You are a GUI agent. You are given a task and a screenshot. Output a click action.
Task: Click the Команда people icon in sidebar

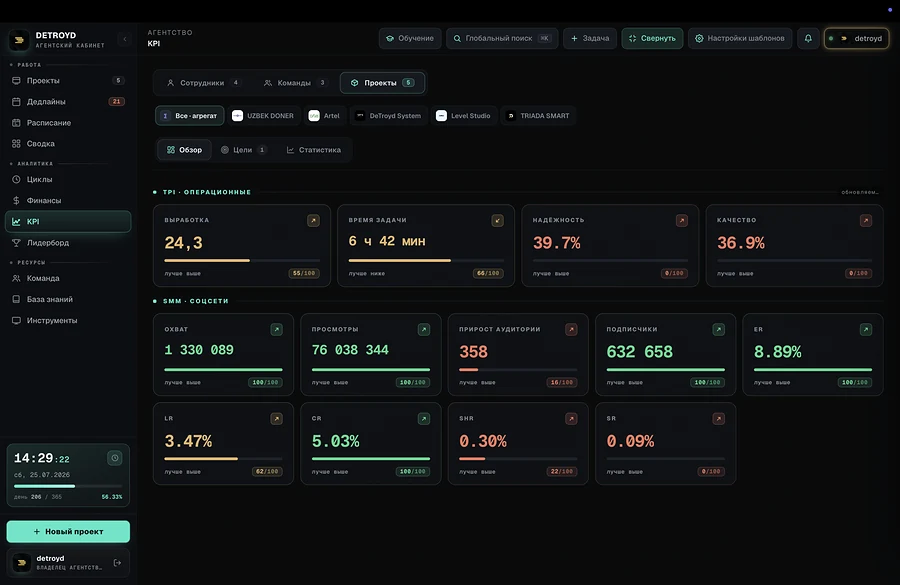point(16,278)
